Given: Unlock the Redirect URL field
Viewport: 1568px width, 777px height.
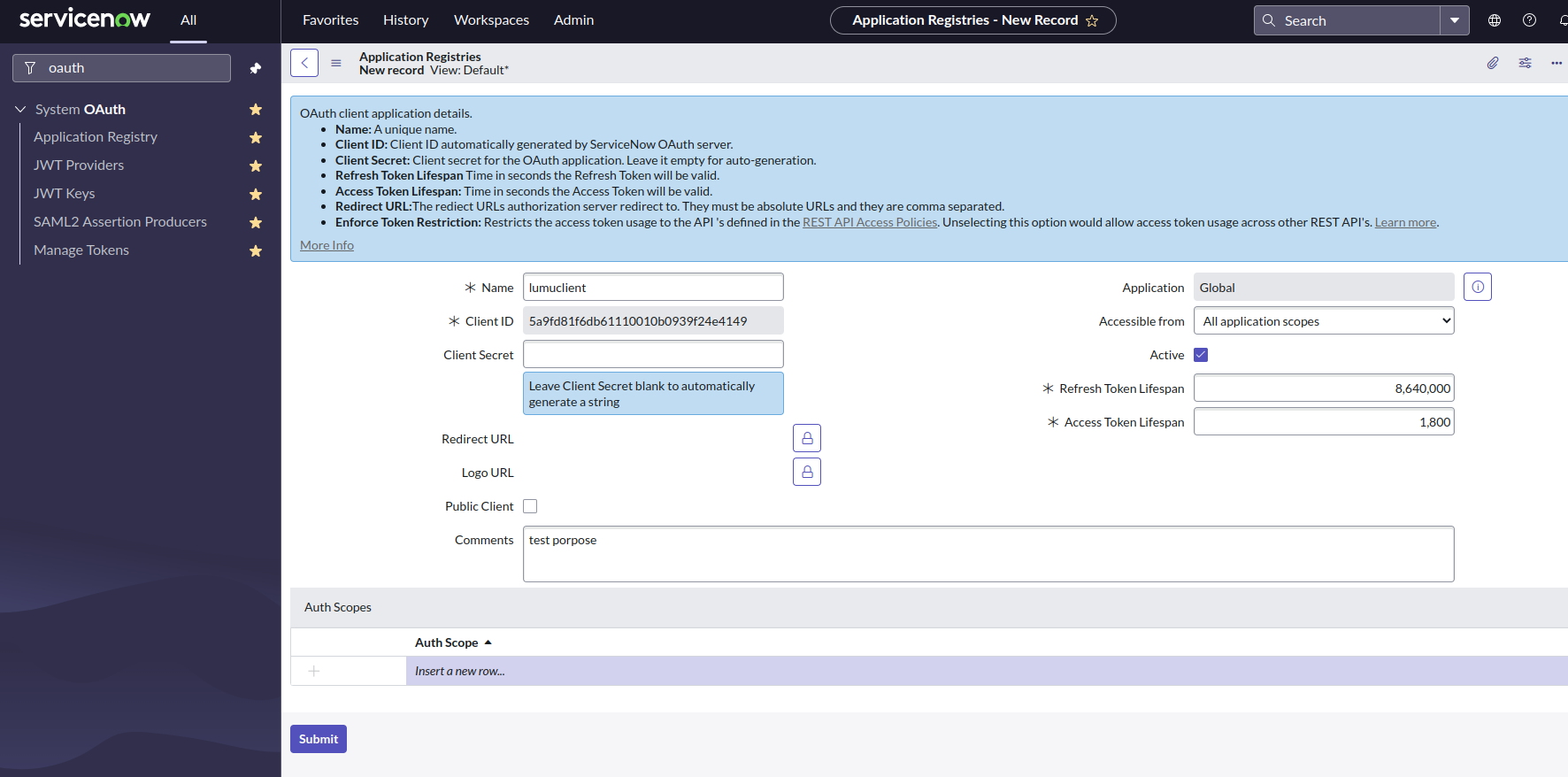Looking at the screenshot, I should 806,438.
